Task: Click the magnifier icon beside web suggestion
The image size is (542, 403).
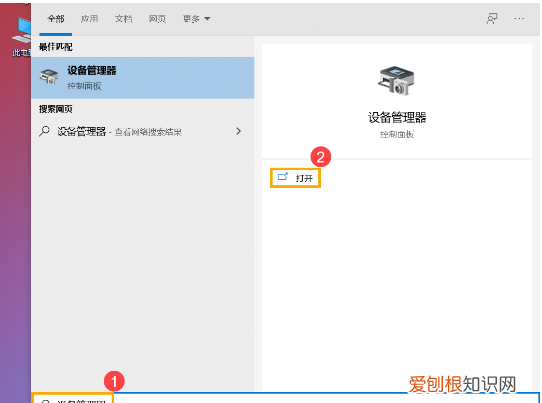Action: [x=44, y=131]
